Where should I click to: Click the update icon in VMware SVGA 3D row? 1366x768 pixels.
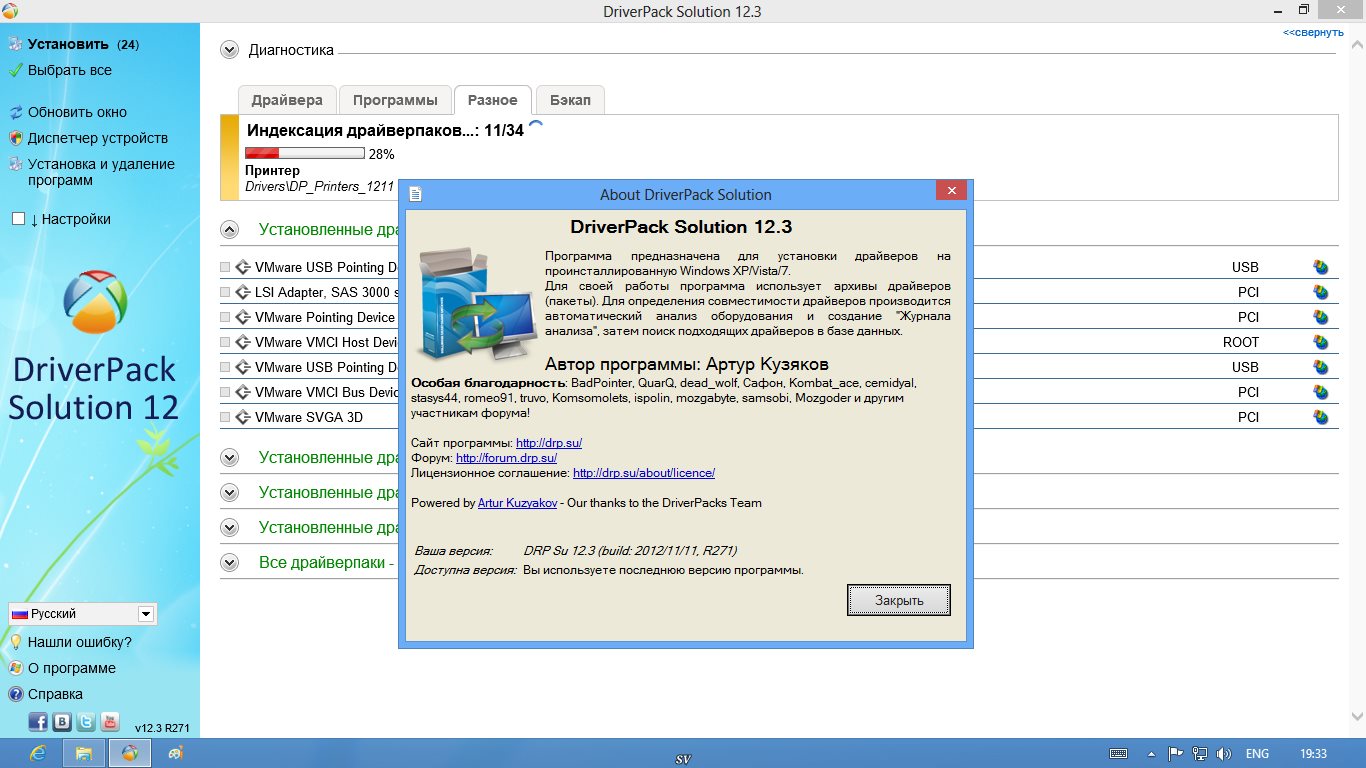pos(1320,417)
